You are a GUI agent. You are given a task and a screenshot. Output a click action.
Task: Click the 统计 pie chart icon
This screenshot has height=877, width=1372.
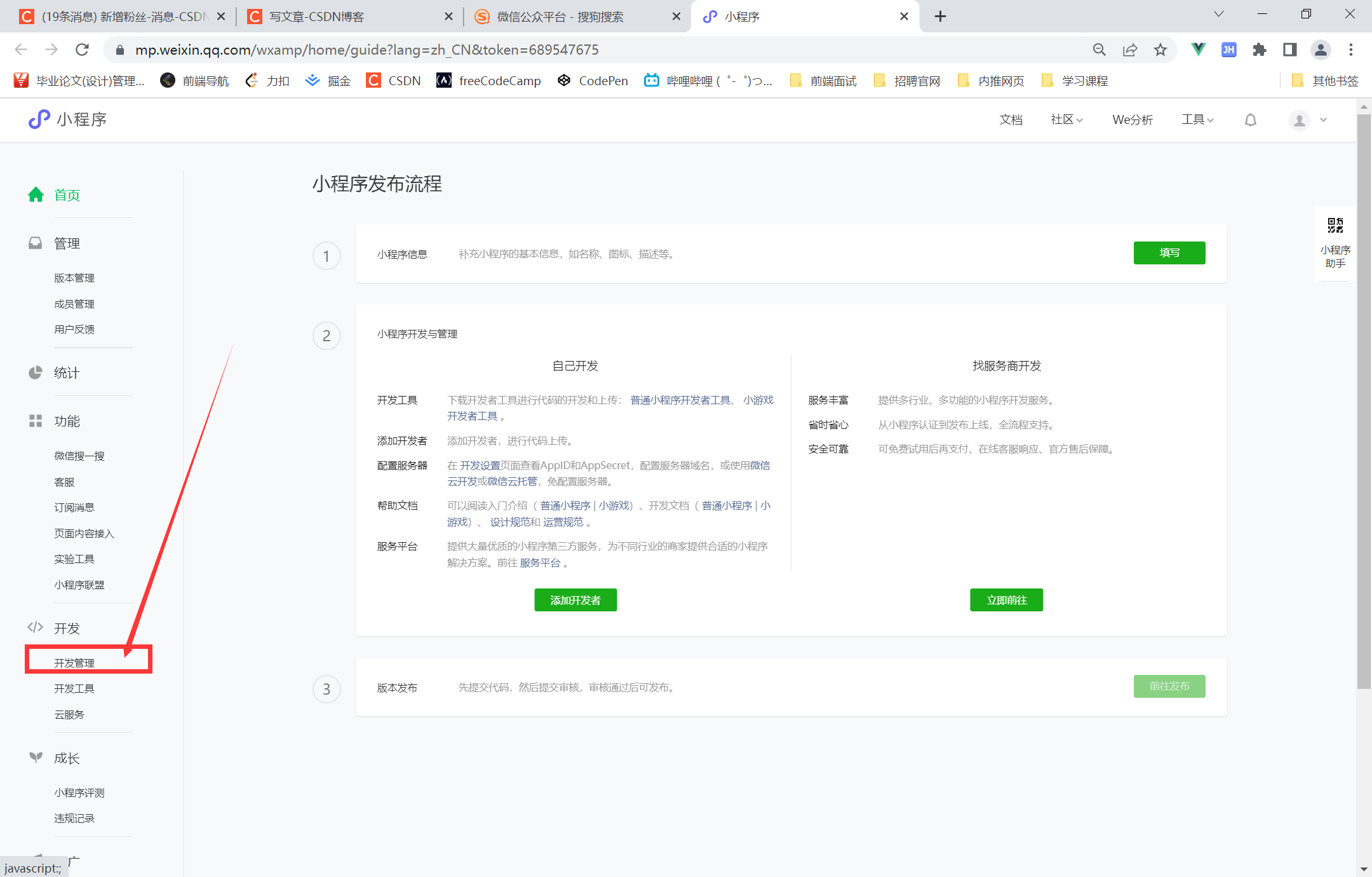36,372
